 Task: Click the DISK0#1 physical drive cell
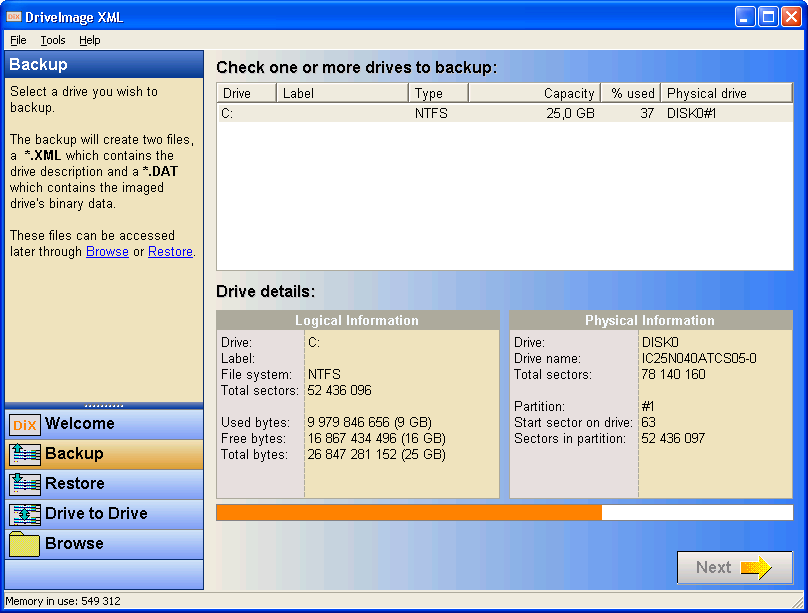tap(691, 113)
